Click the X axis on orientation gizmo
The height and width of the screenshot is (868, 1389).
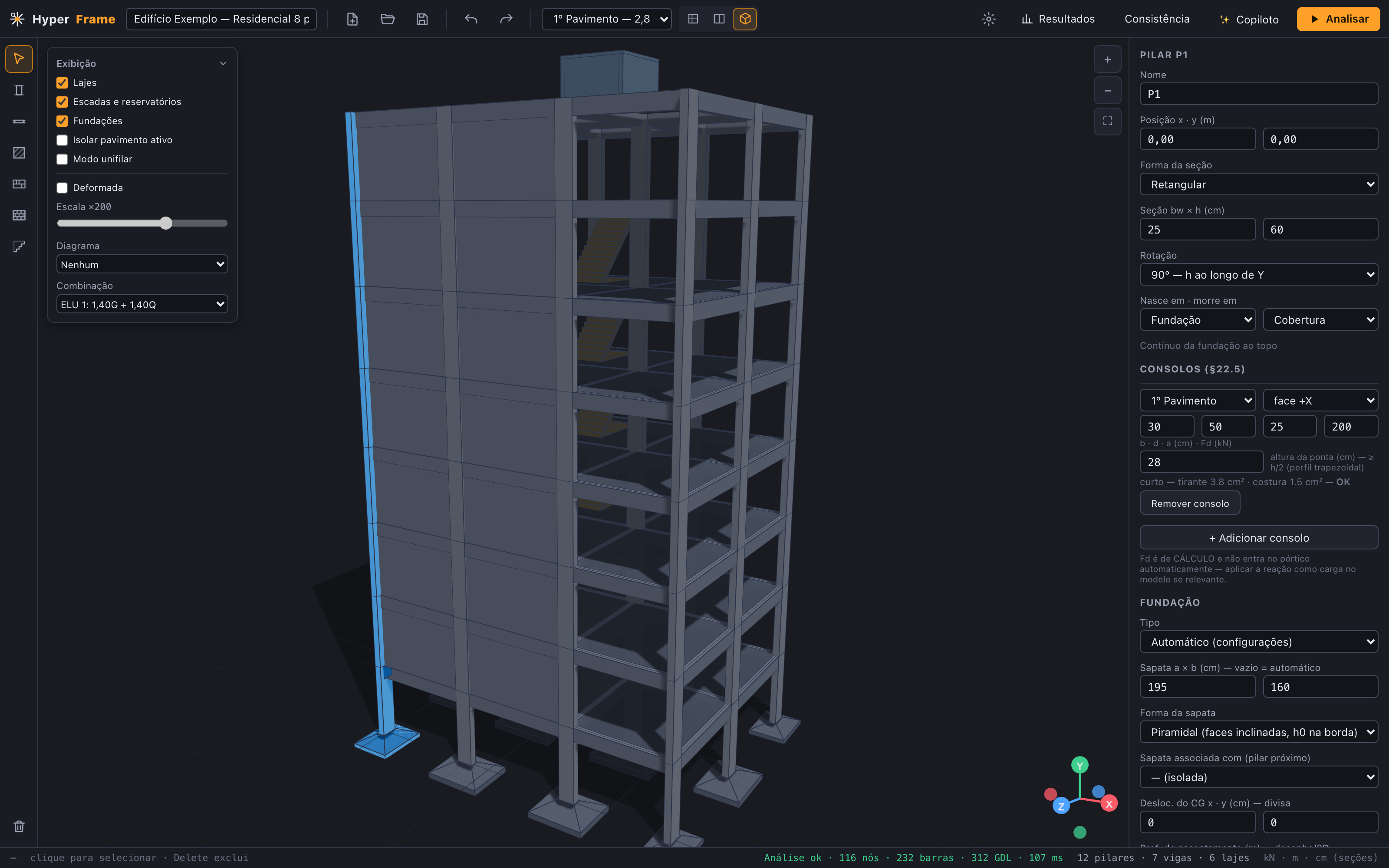point(1109,804)
